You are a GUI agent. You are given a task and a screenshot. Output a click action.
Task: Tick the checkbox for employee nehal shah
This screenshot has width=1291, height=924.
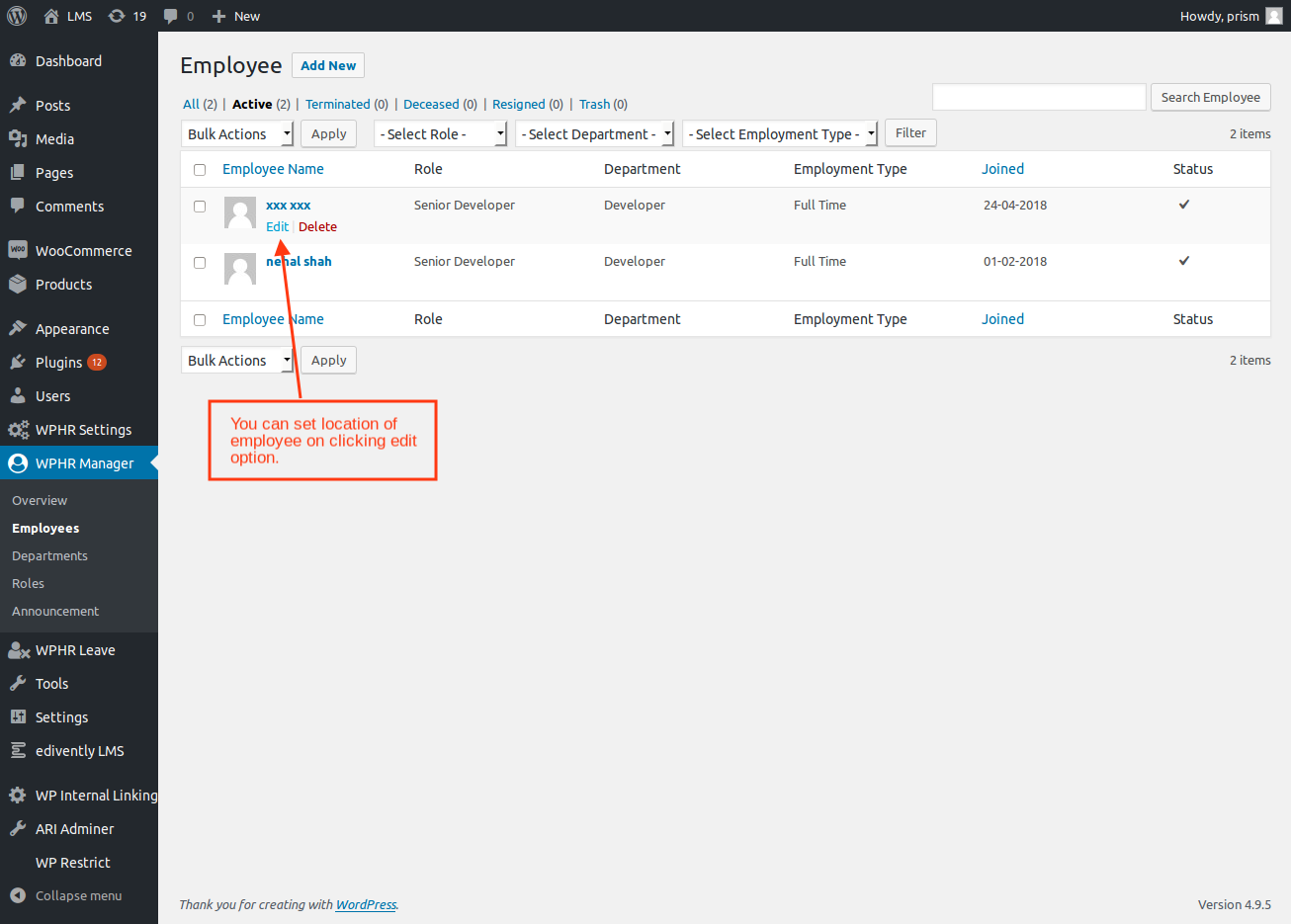[x=200, y=263]
